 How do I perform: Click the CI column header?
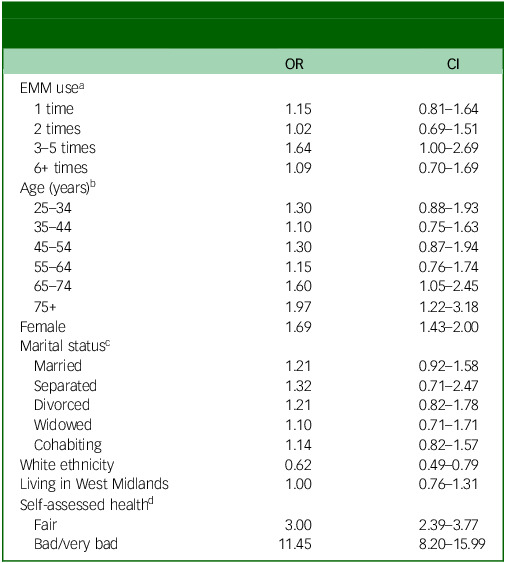453,64
